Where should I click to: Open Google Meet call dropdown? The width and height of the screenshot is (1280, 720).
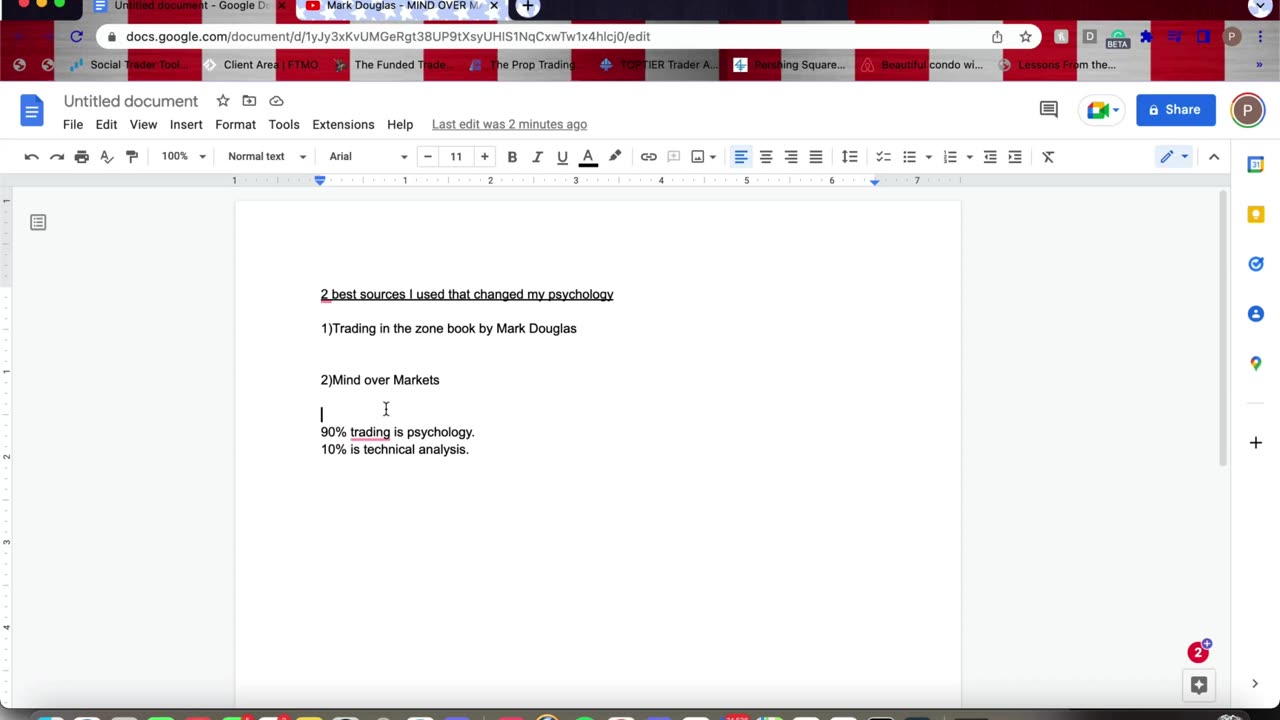point(1104,110)
